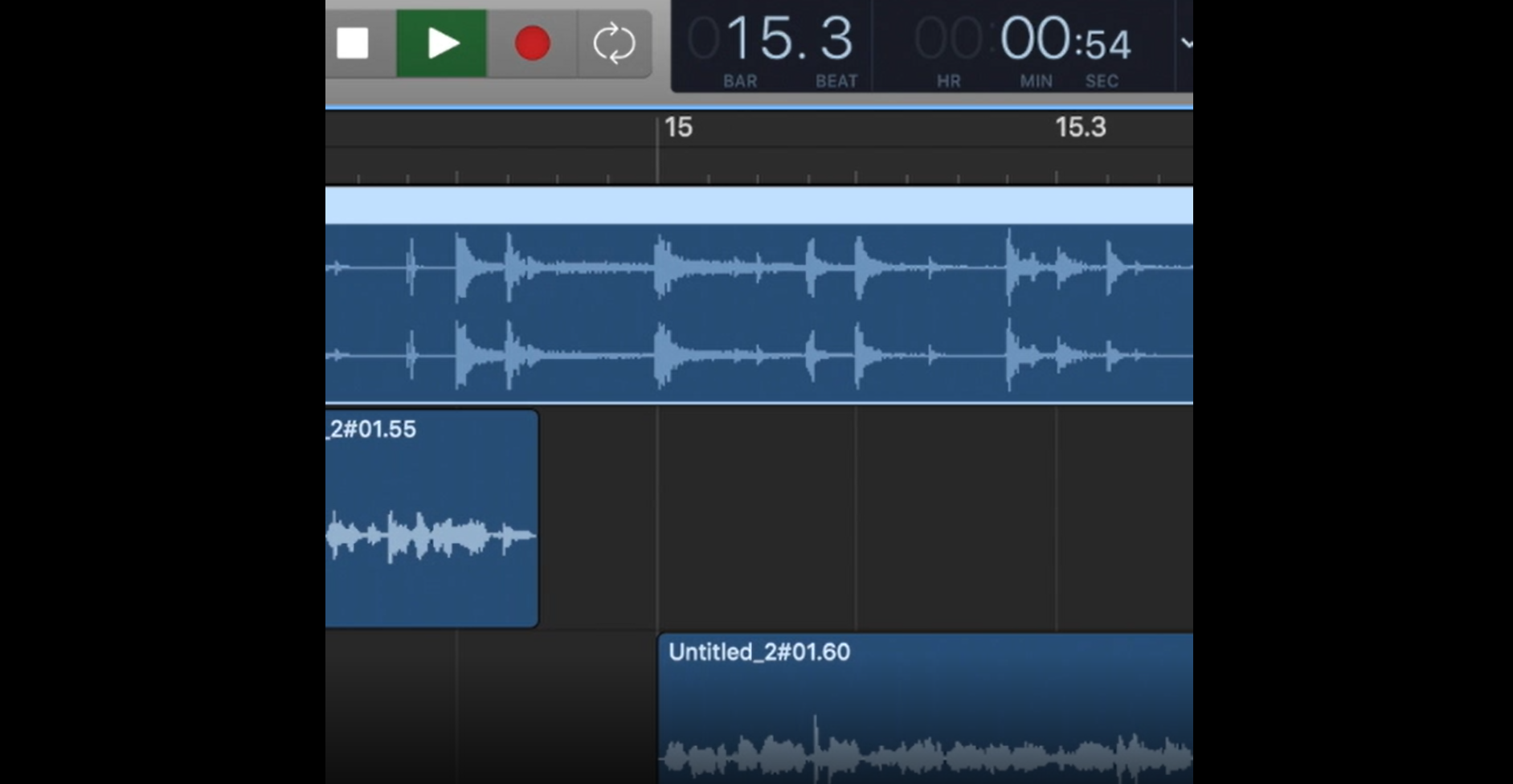Viewport: 1513px width, 784px height.
Task: Click the SEC label under time display
Action: (x=1102, y=81)
